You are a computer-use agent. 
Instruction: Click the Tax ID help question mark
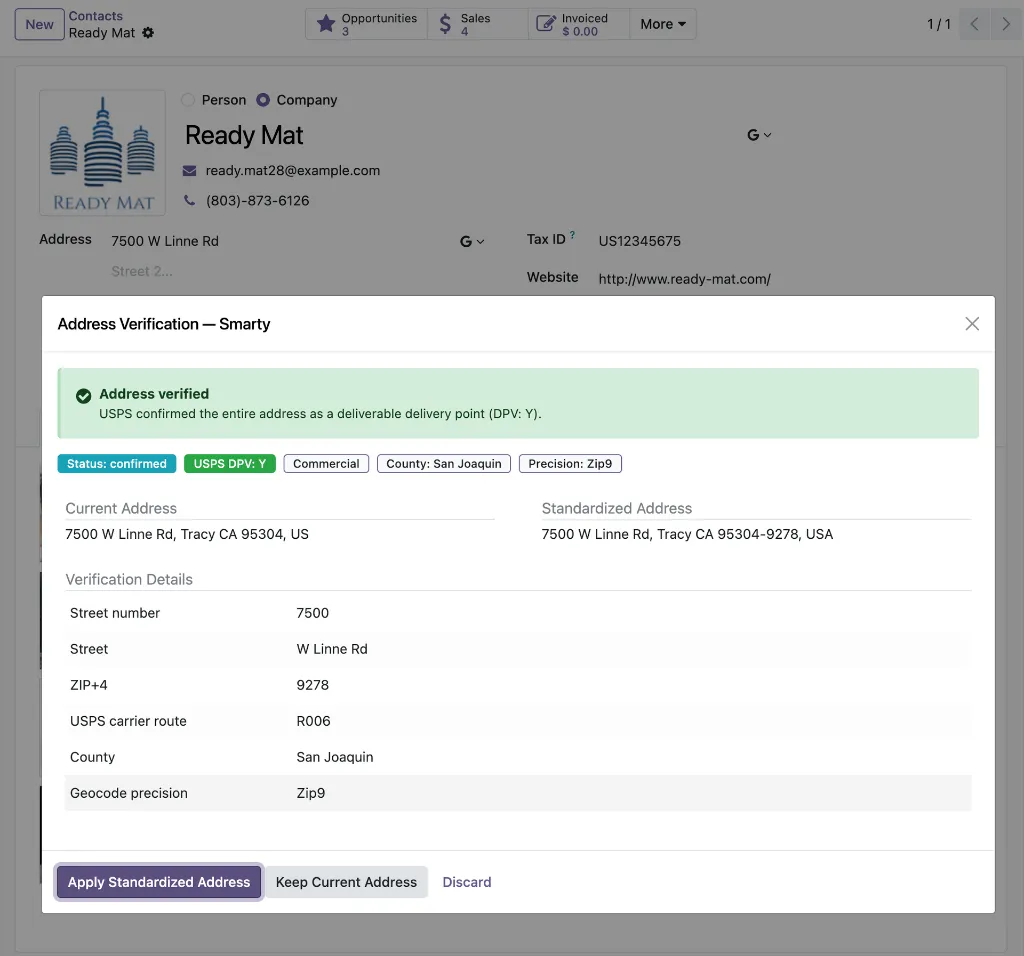tap(573, 234)
